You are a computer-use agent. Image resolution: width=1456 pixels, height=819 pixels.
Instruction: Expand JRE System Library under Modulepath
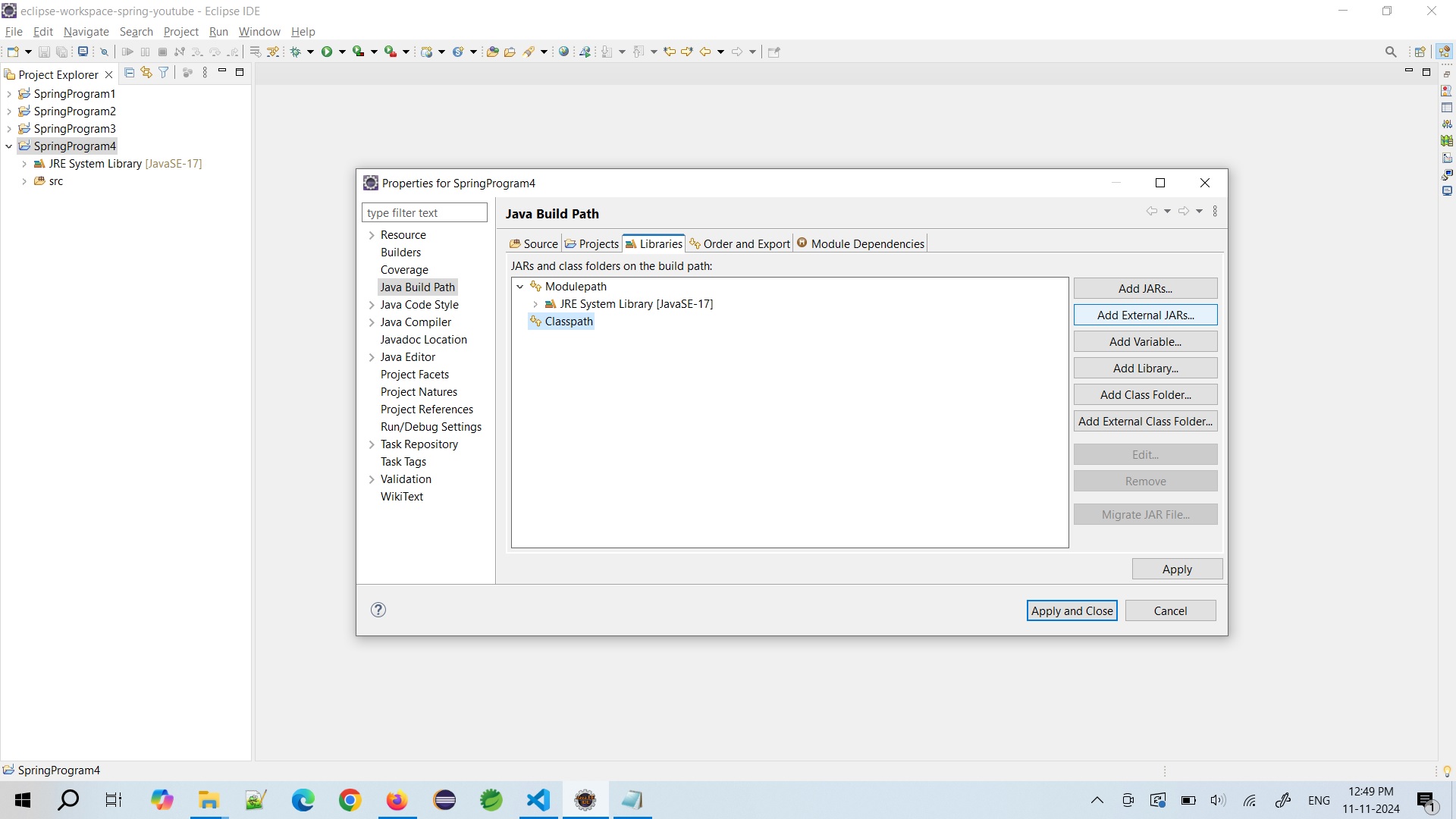coord(535,304)
